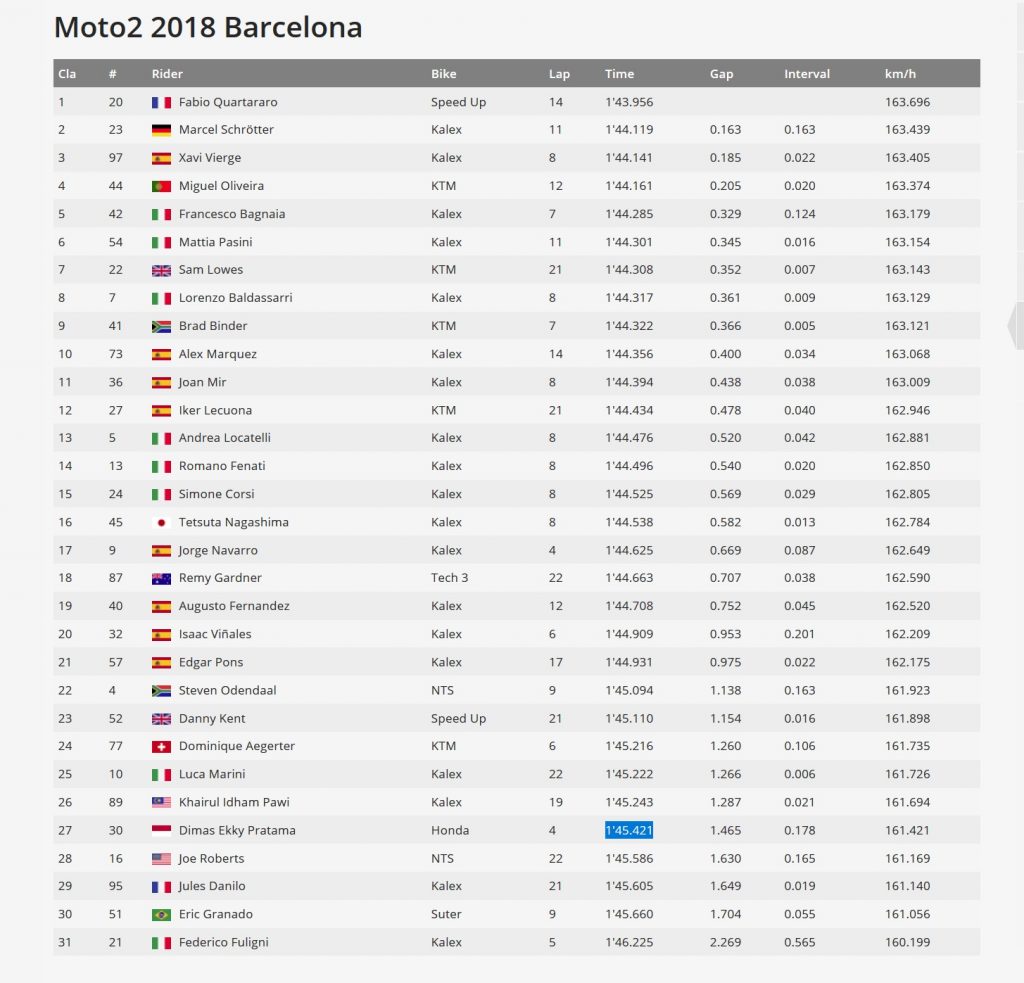The image size is (1024, 983).
Task: Click the British flag beside Sam Lowes
Action: [161, 270]
